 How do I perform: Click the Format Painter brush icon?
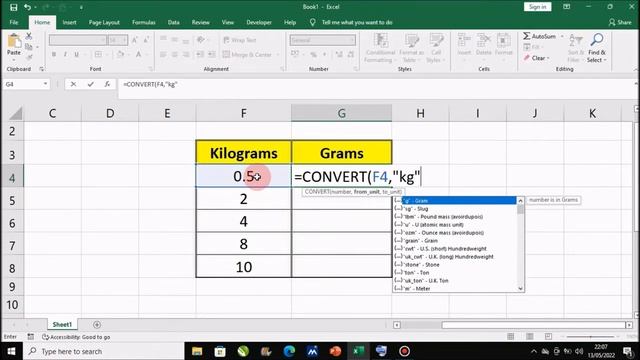29,57
